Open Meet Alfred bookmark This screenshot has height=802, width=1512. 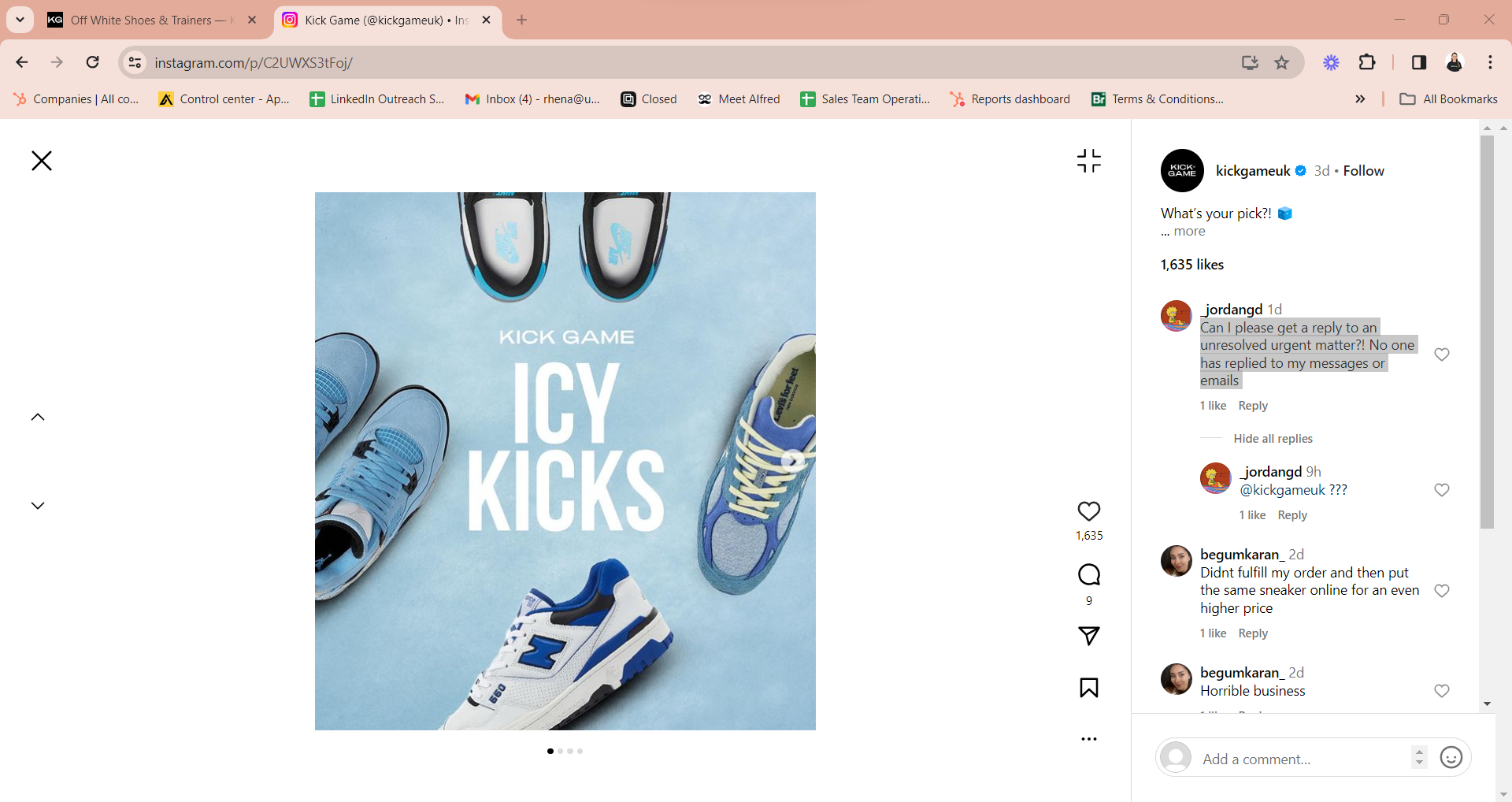pos(739,99)
